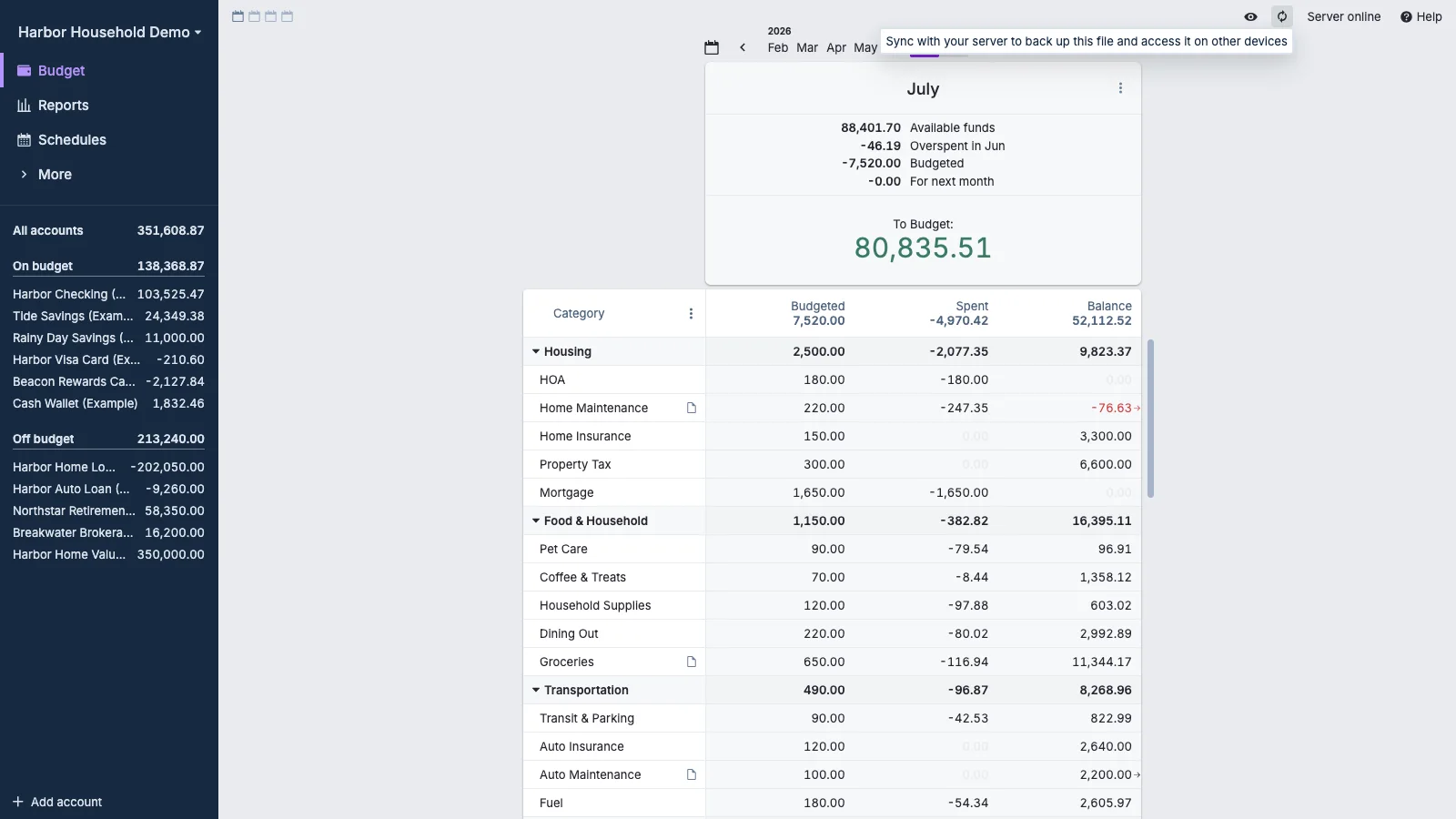1456x819 pixels.
Task: Collapse the Housing category group
Action: (x=536, y=351)
